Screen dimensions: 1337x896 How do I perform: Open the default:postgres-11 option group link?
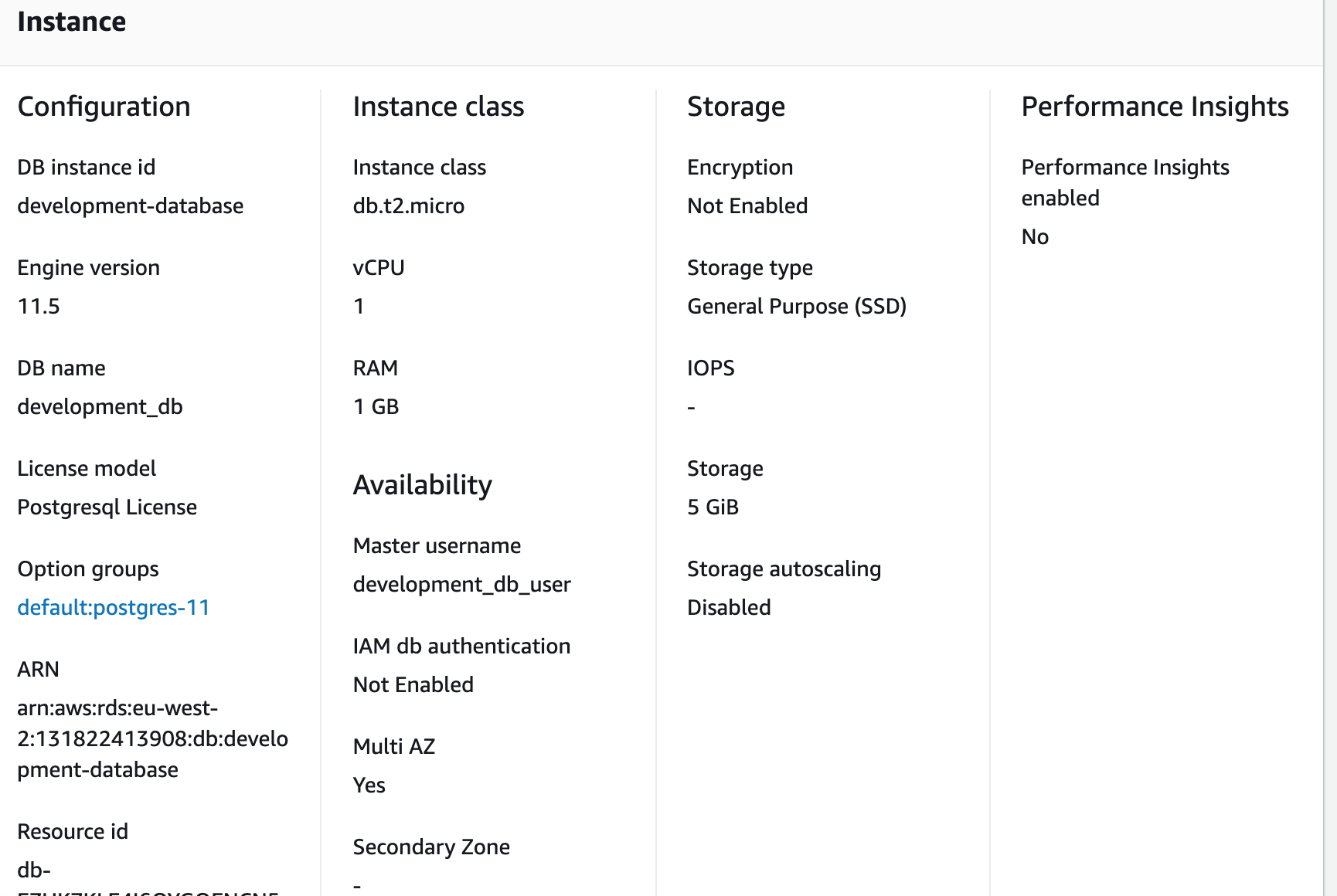114,608
